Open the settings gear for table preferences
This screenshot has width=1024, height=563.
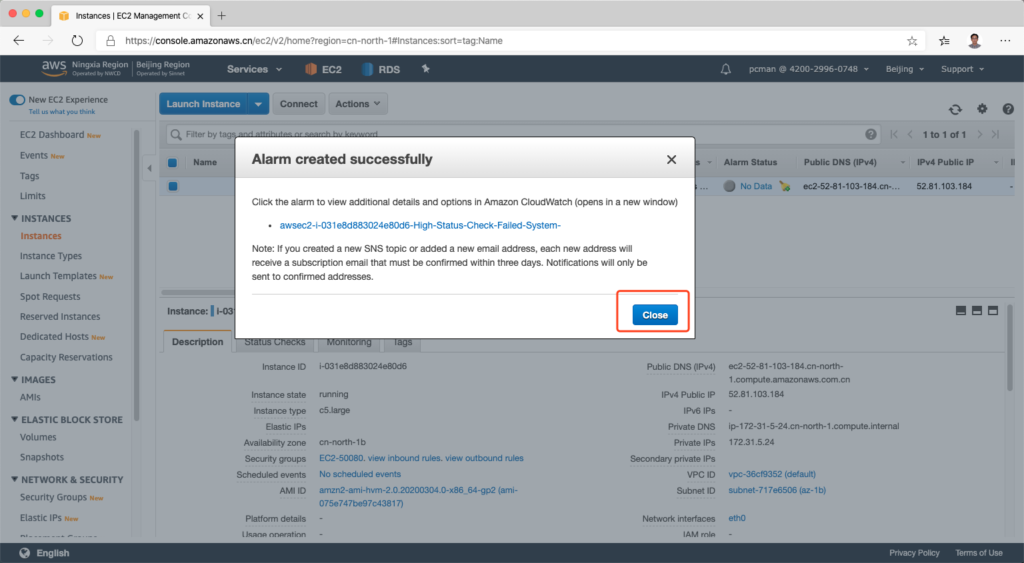(x=981, y=109)
